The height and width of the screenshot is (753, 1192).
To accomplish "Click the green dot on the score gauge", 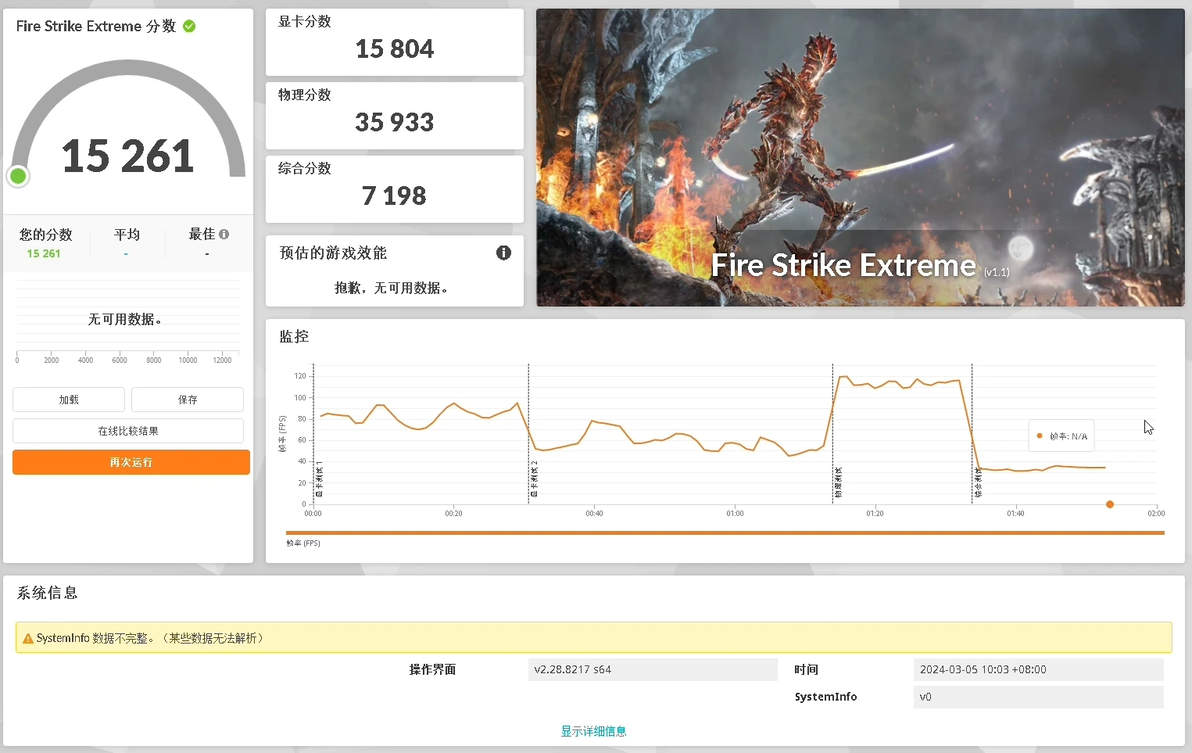I will [x=17, y=176].
